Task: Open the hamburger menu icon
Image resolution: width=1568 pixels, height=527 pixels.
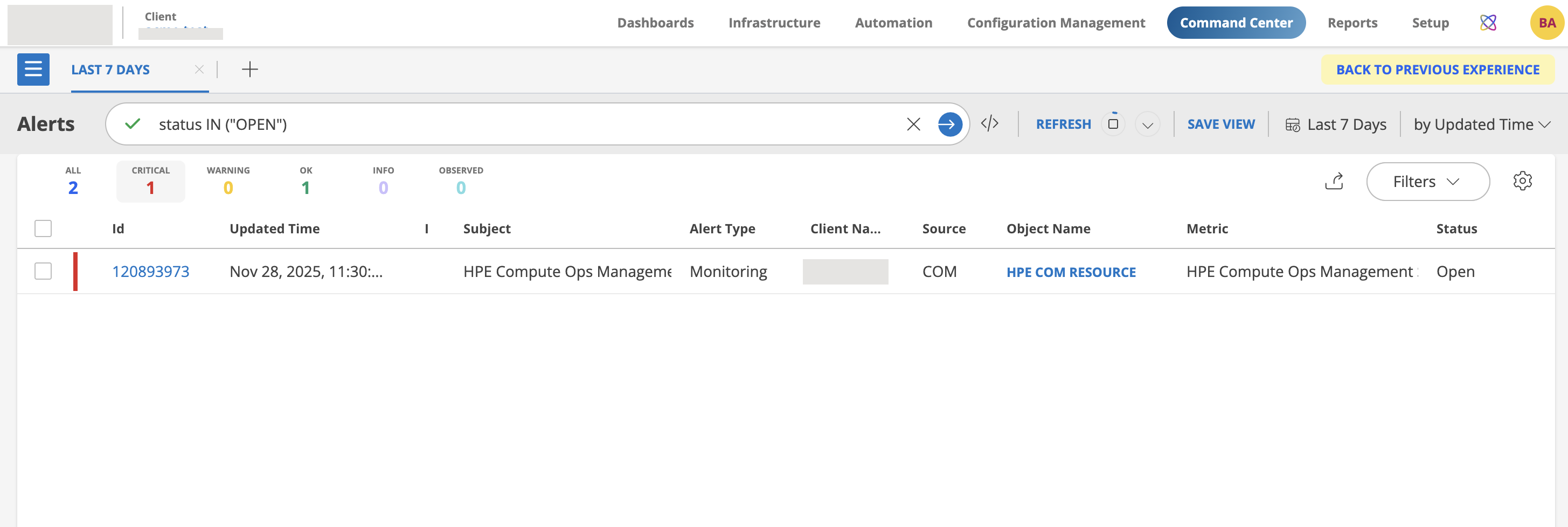Action: pos(33,70)
